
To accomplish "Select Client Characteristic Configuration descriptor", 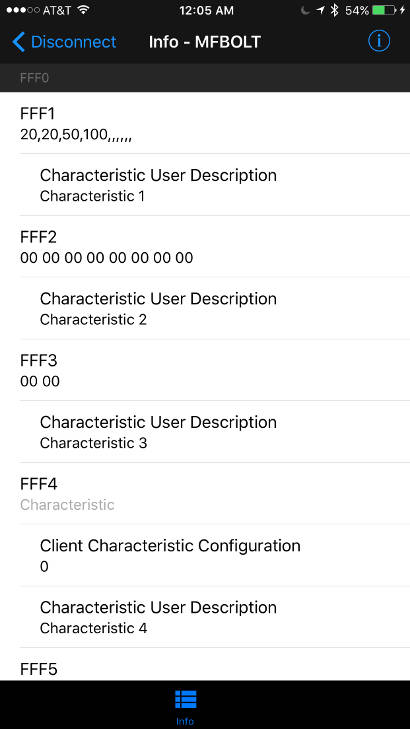I will [x=205, y=555].
